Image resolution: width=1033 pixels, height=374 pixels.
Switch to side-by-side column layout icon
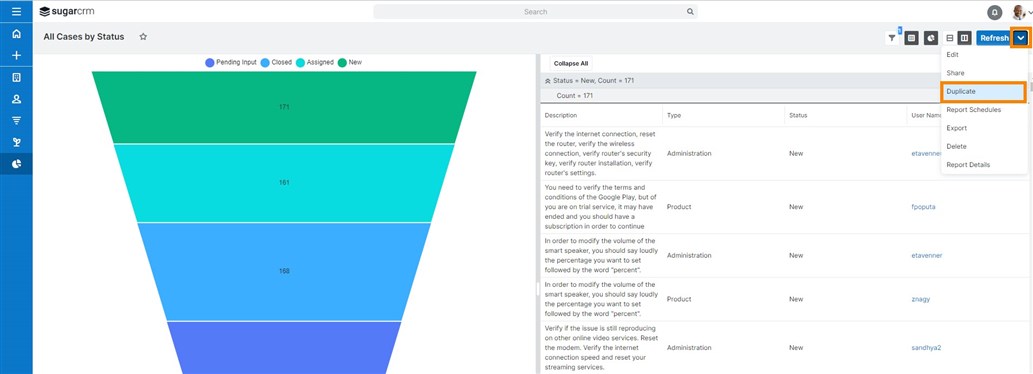click(964, 38)
